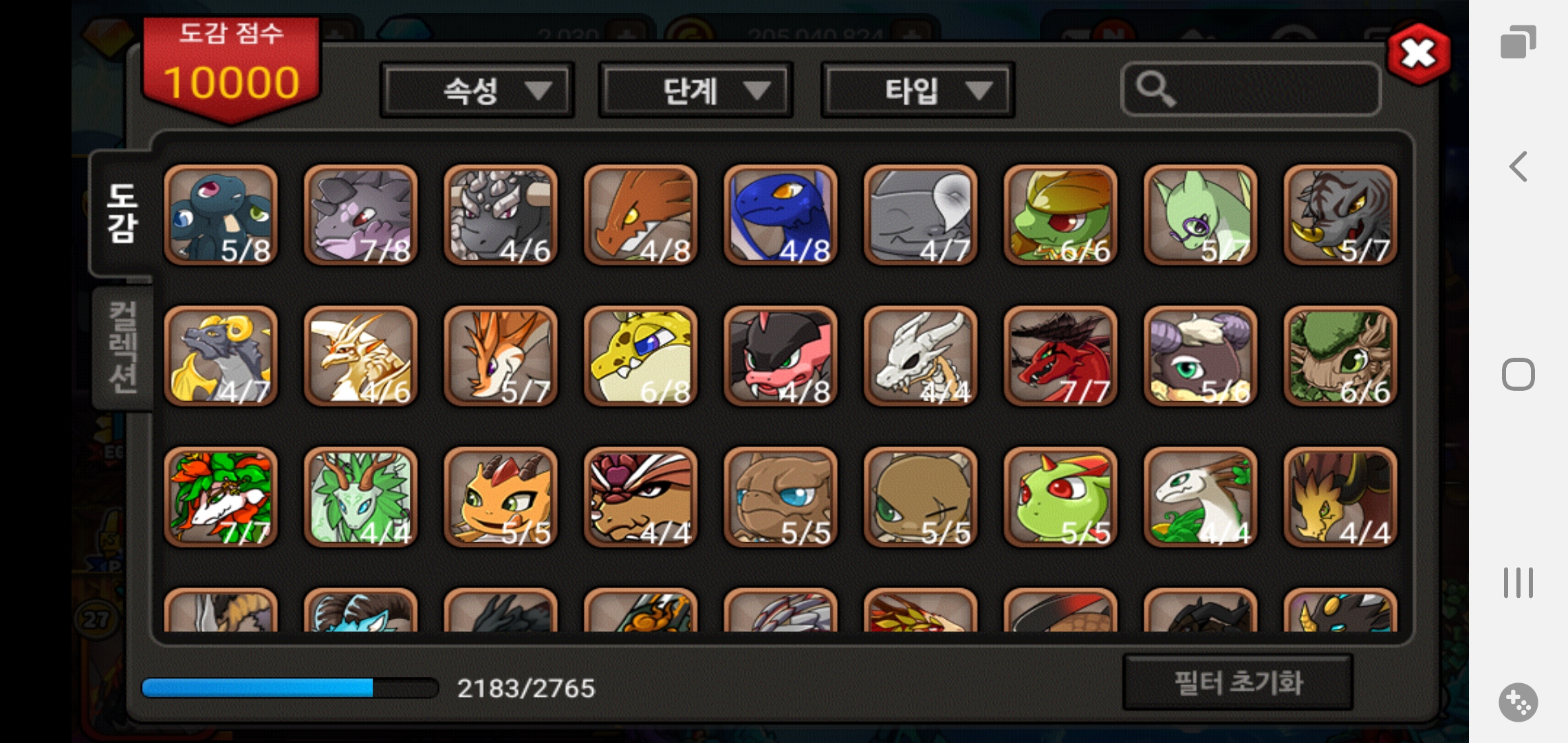
Task: Expand the 타입 type filter dropdown
Action: 917,90
